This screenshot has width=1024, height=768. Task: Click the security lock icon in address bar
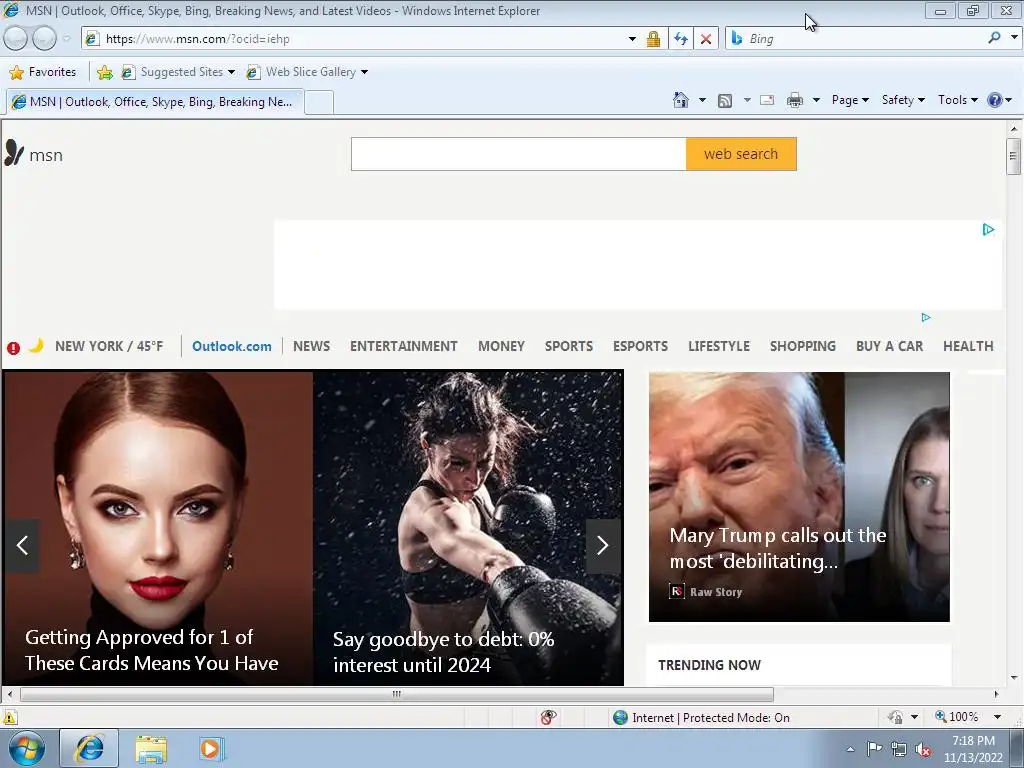[x=653, y=39]
